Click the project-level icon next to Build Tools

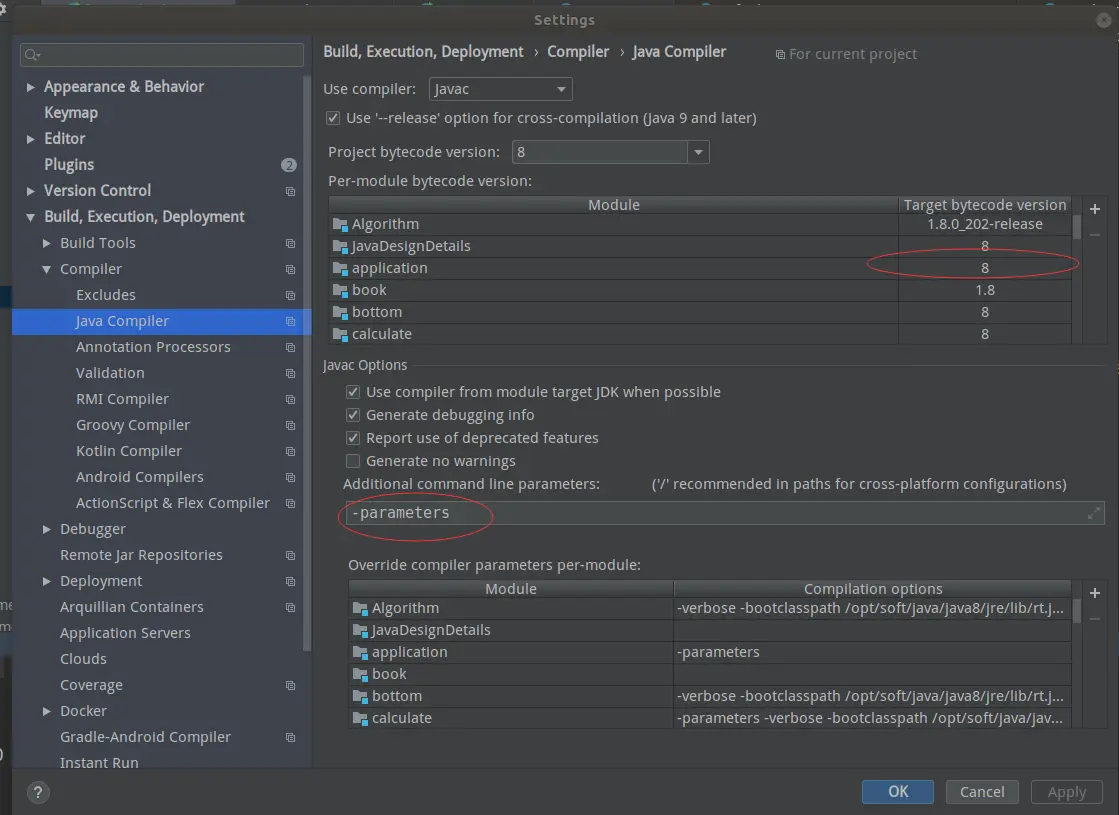tap(290, 243)
